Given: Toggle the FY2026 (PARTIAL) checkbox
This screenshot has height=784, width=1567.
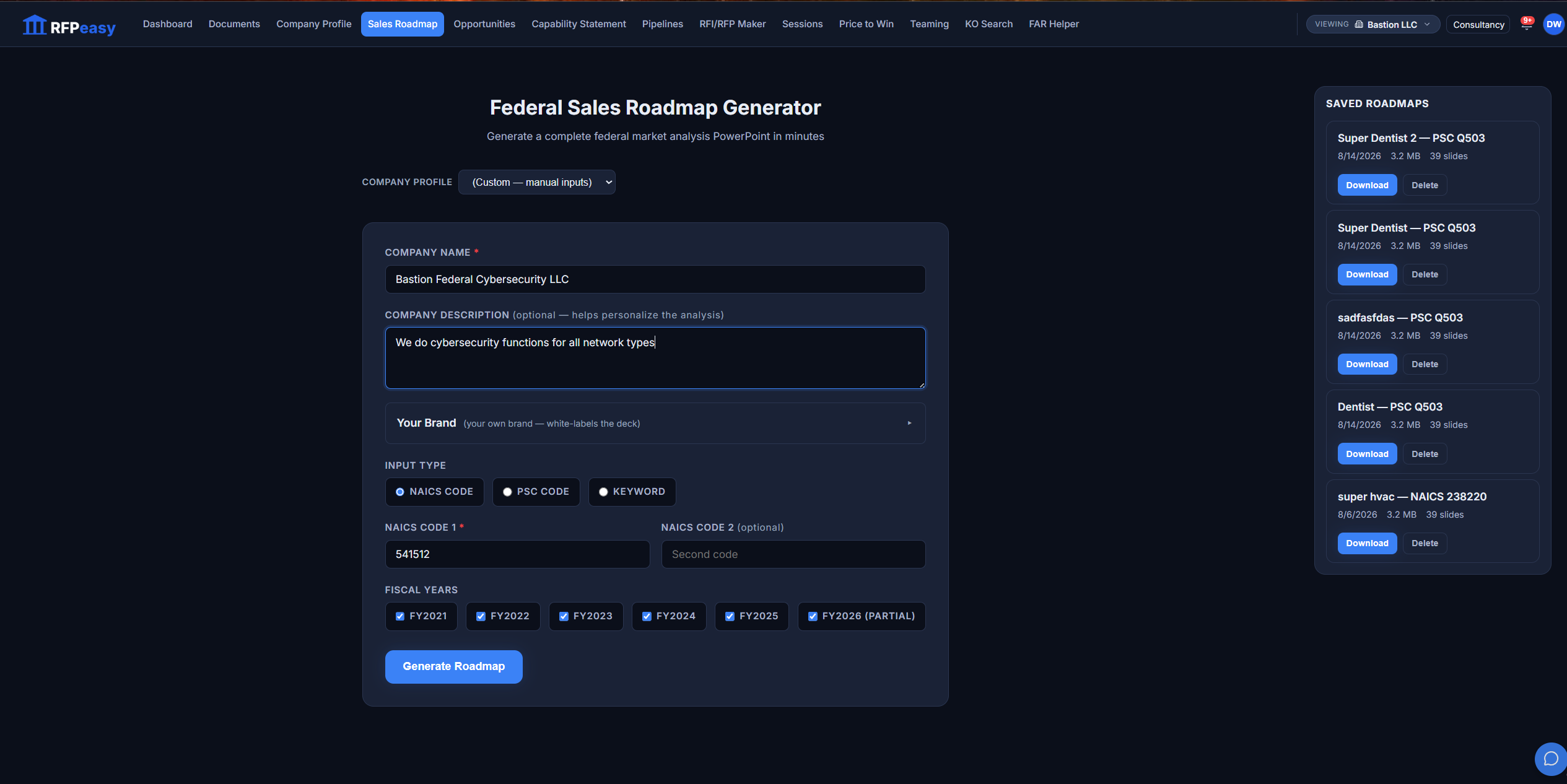Looking at the screenshot, I should point(813,616).
